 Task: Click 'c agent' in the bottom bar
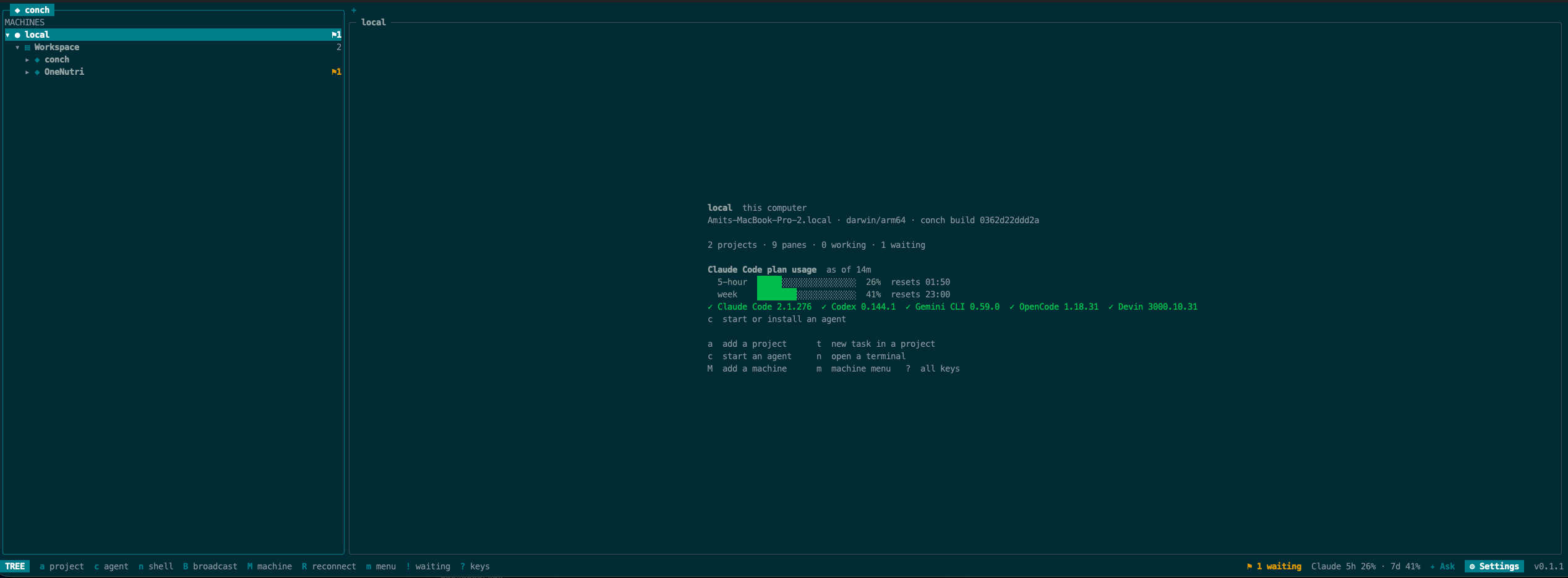point(111,566)
